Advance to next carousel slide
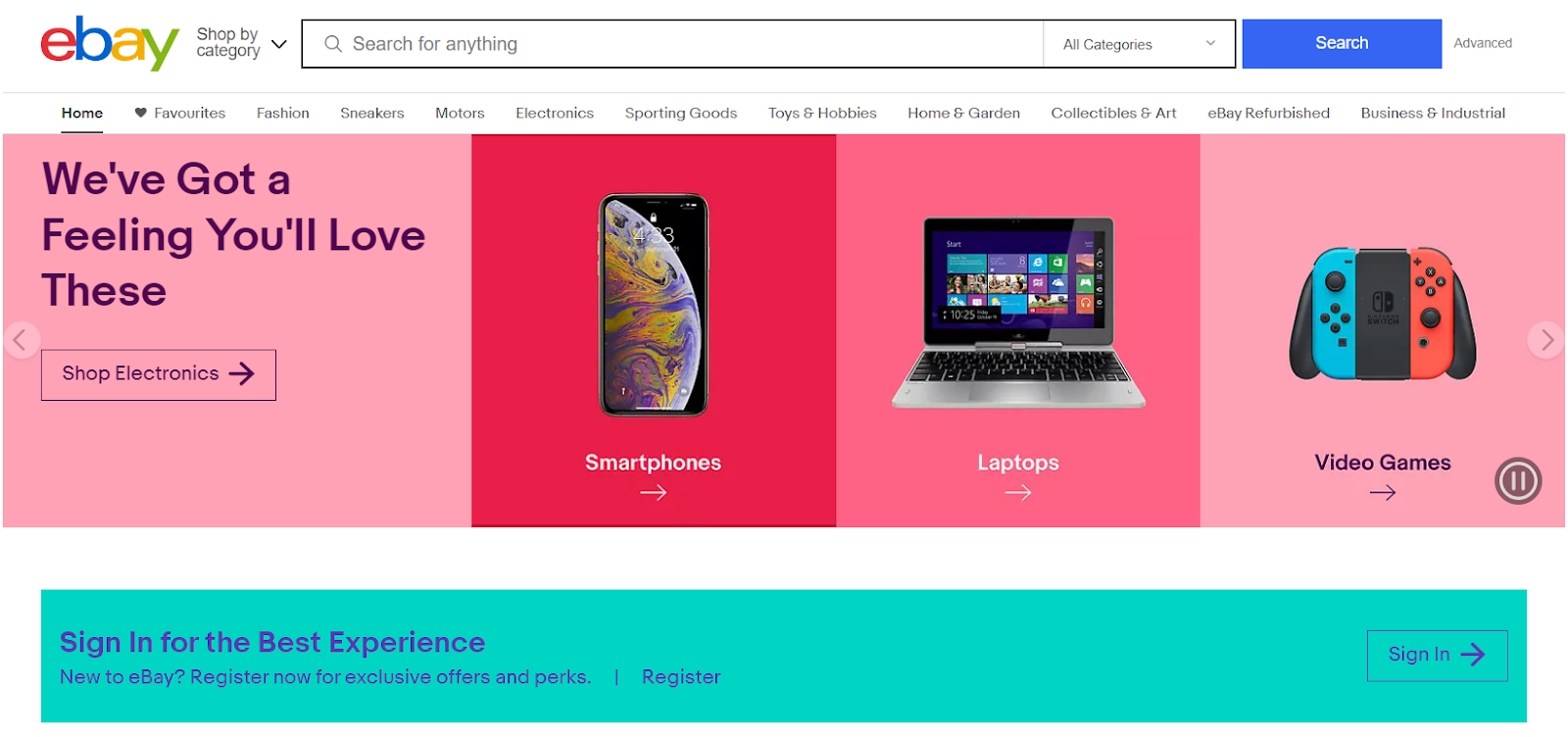This screenshot has height=737, width=1568. tap(1545, 340)
